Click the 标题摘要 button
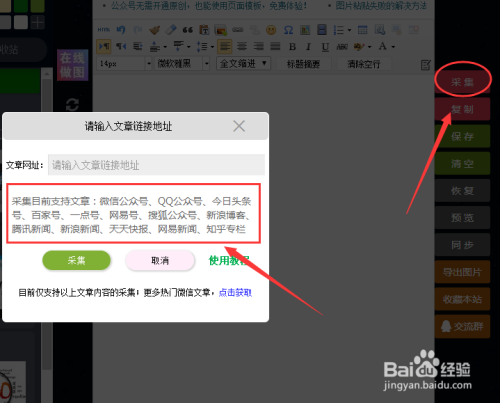The image size is (500, 403). point(303,64)
